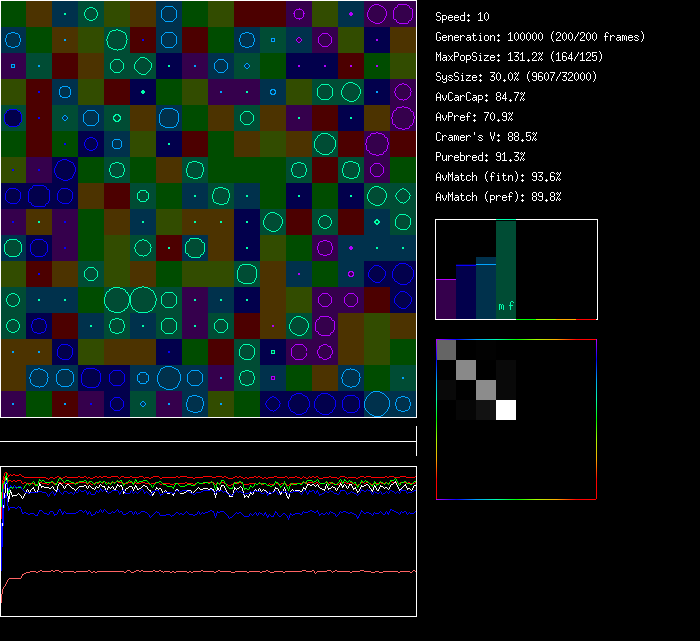Click the purple histogram bar
The image size is (700, 641).
pos(446,299)
